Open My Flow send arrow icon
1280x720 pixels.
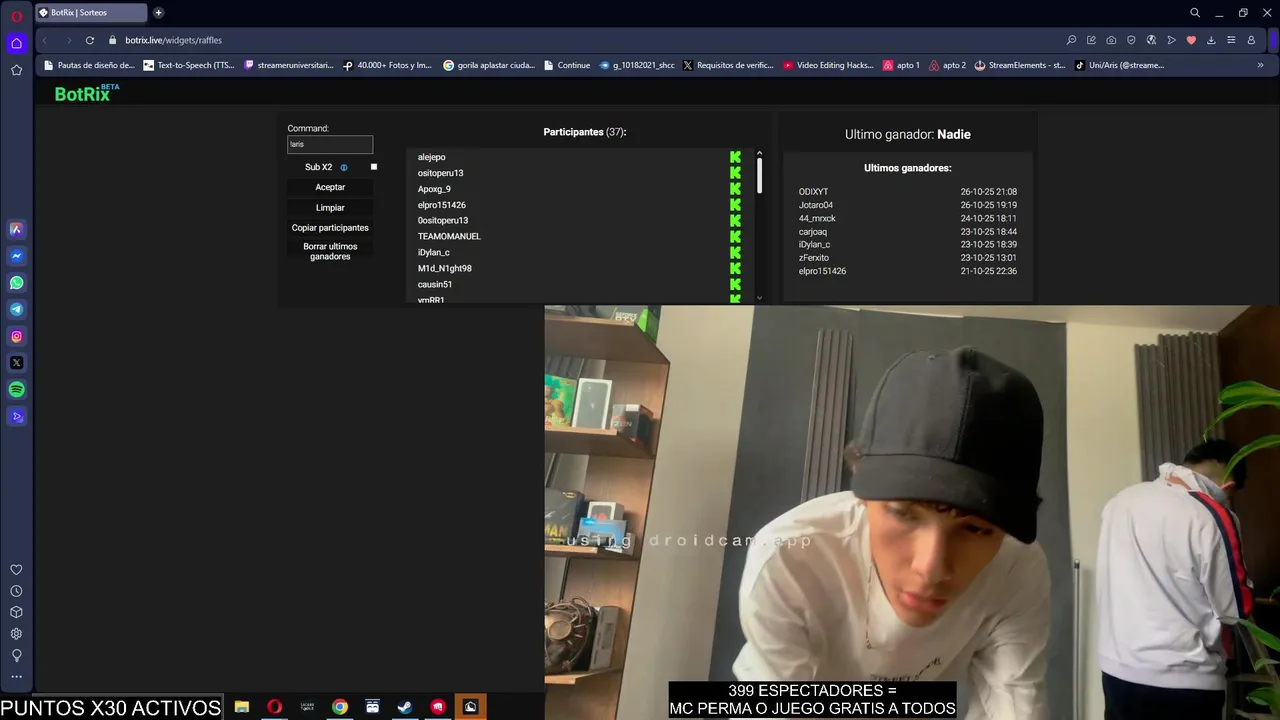tap(1171, 40)
